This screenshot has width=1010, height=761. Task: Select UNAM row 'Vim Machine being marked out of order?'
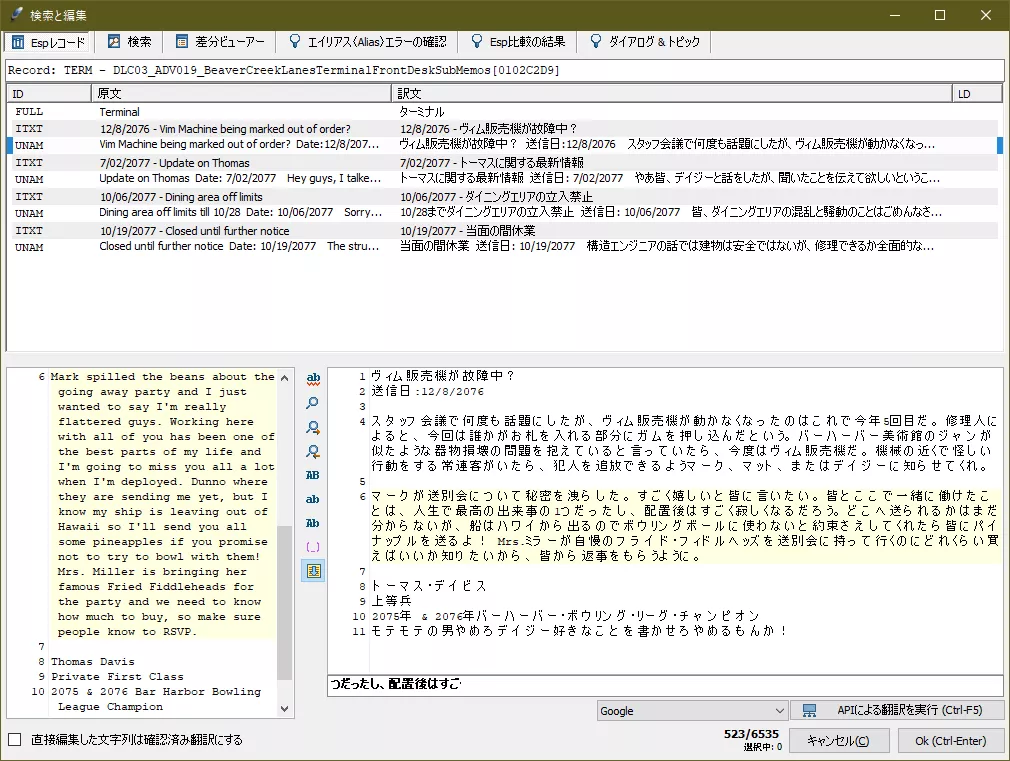[x=504, y=145]
